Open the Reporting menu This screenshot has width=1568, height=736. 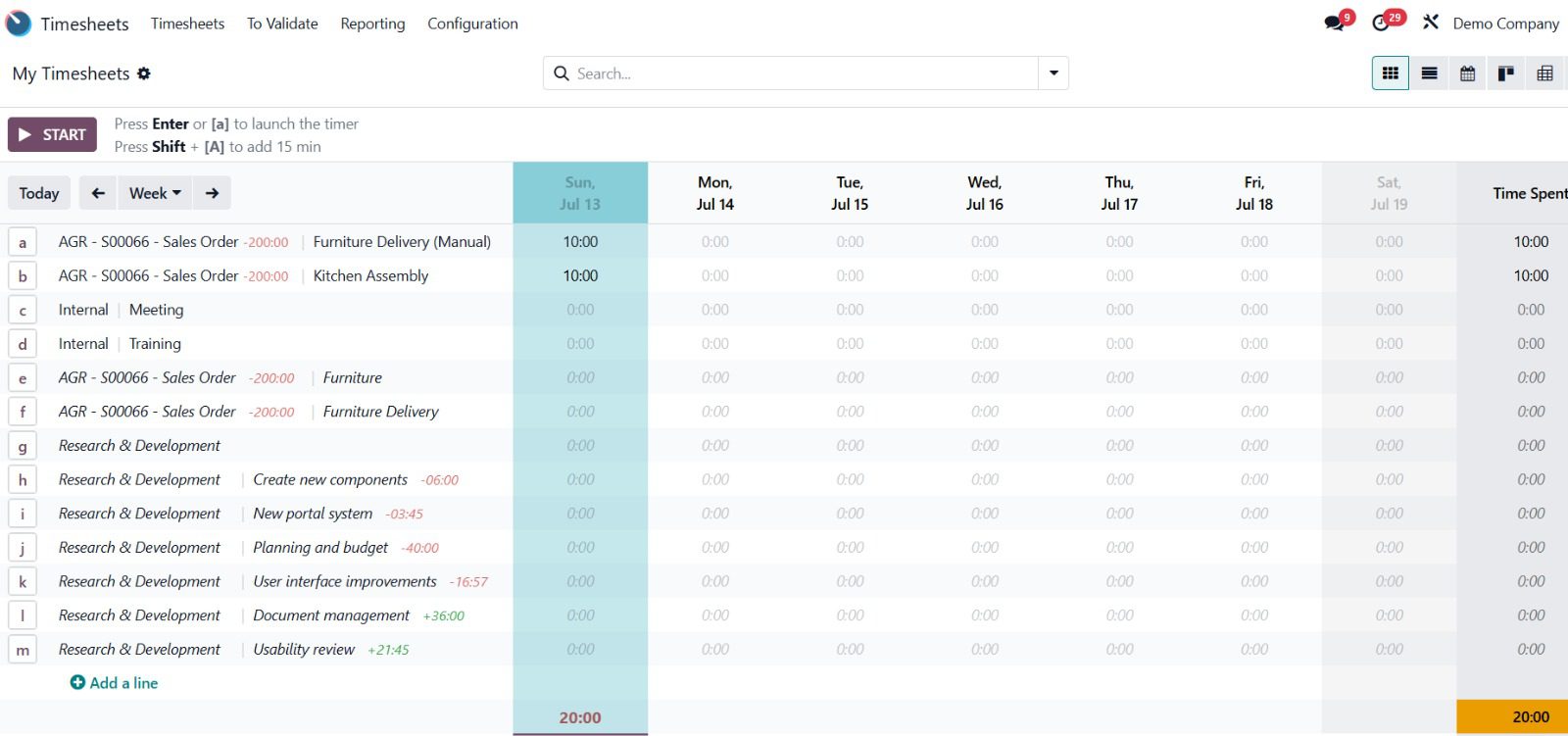point(372,24)
